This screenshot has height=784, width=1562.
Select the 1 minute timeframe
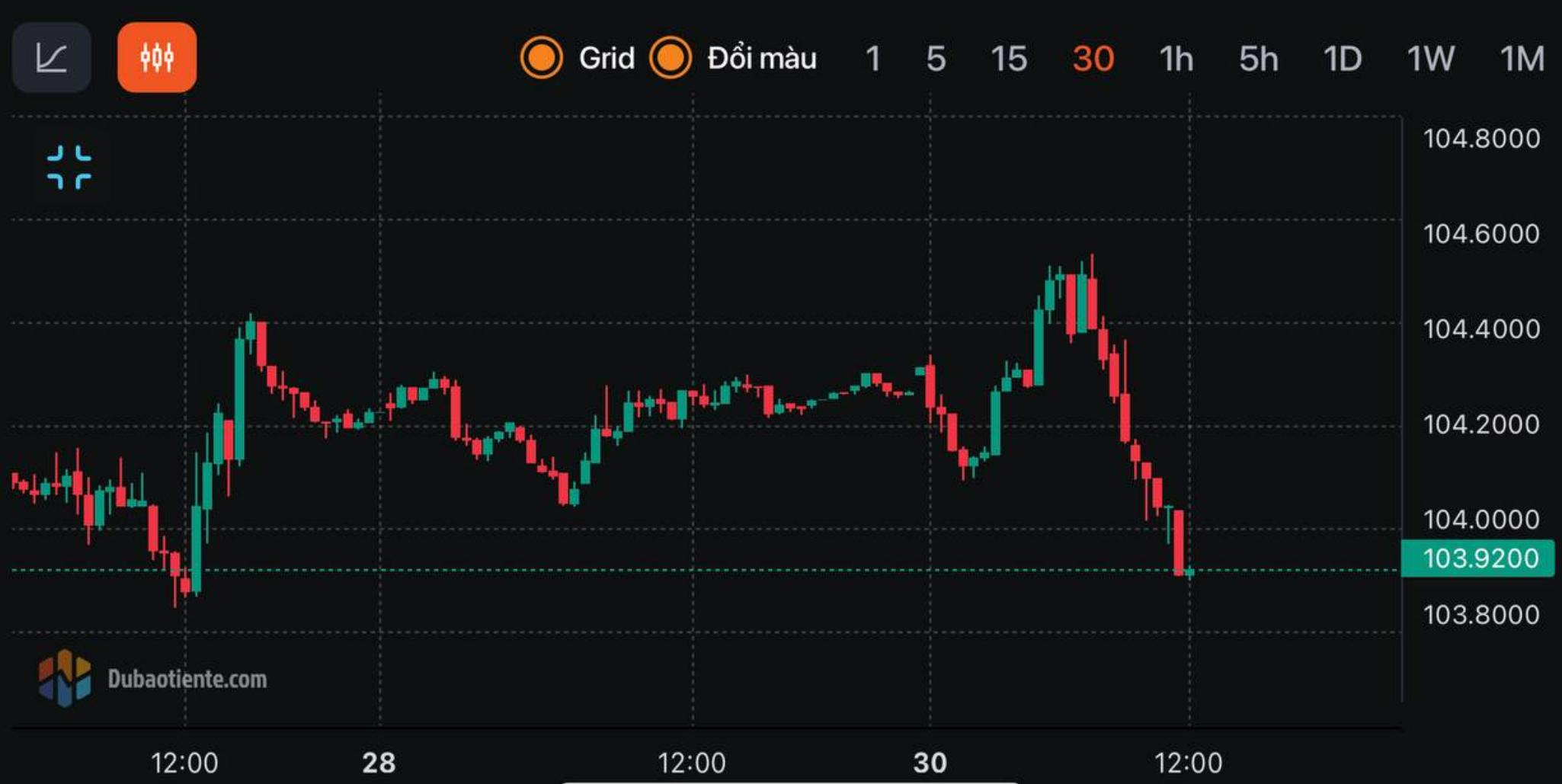873,59
